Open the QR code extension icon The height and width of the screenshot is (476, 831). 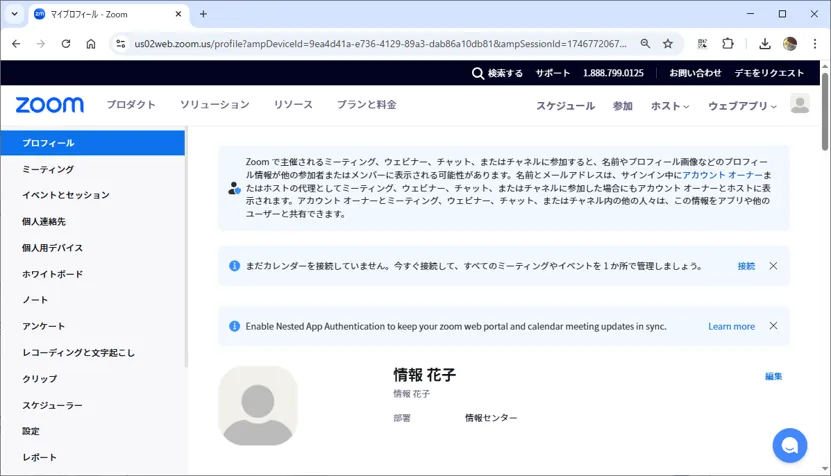[x=702, y=44]
